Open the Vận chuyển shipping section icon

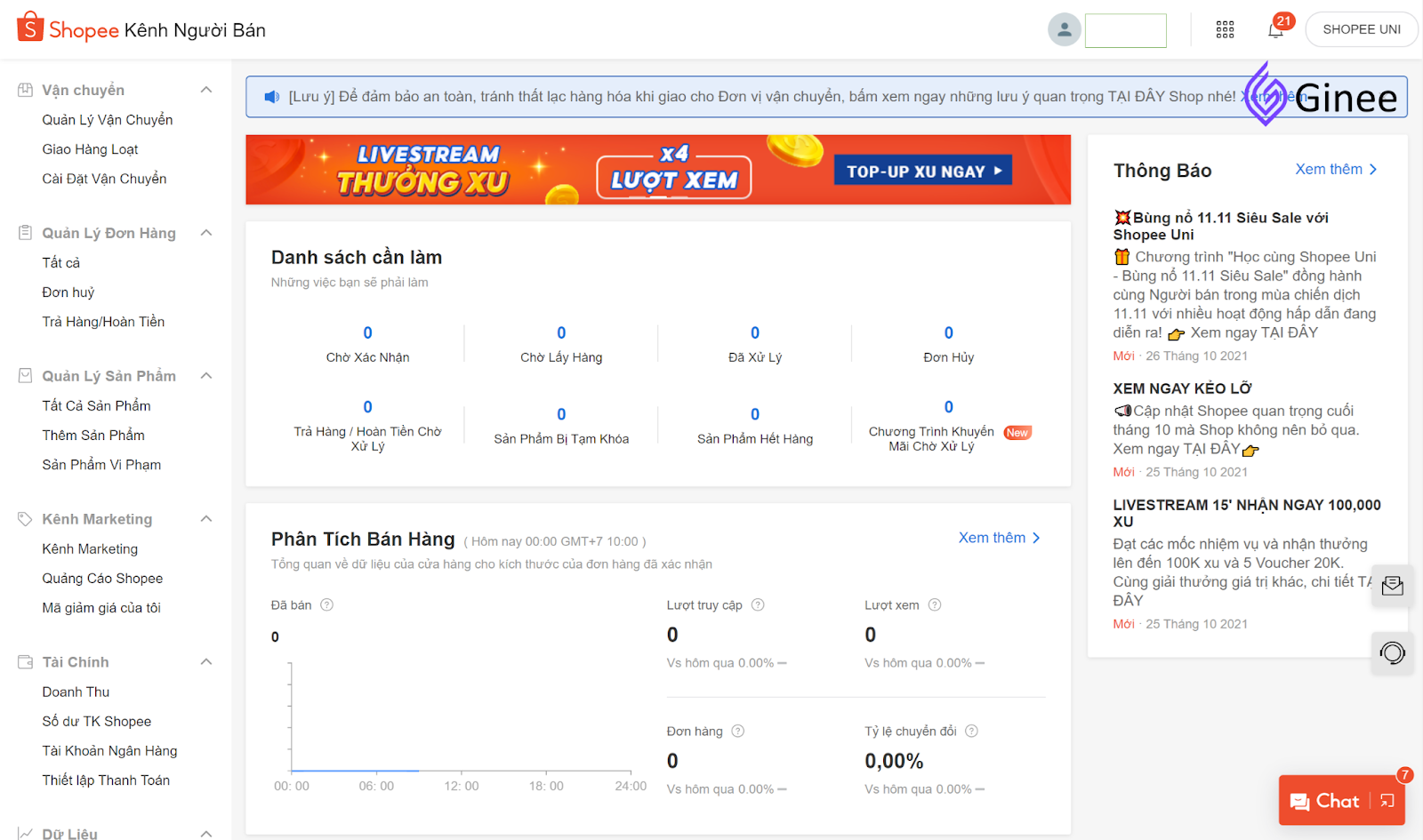pos(26,90)
